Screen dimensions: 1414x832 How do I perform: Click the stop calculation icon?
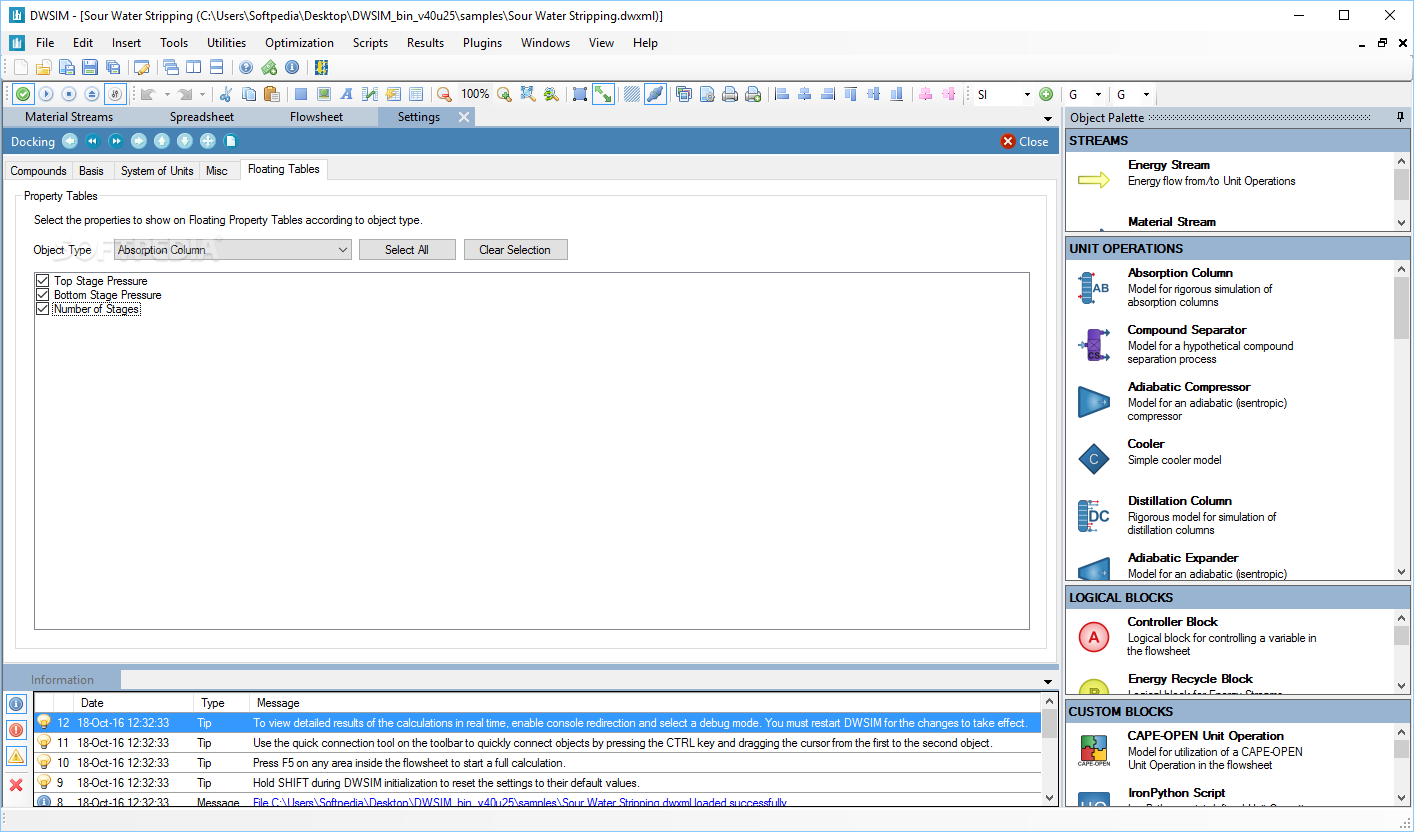tap(68, 94)
